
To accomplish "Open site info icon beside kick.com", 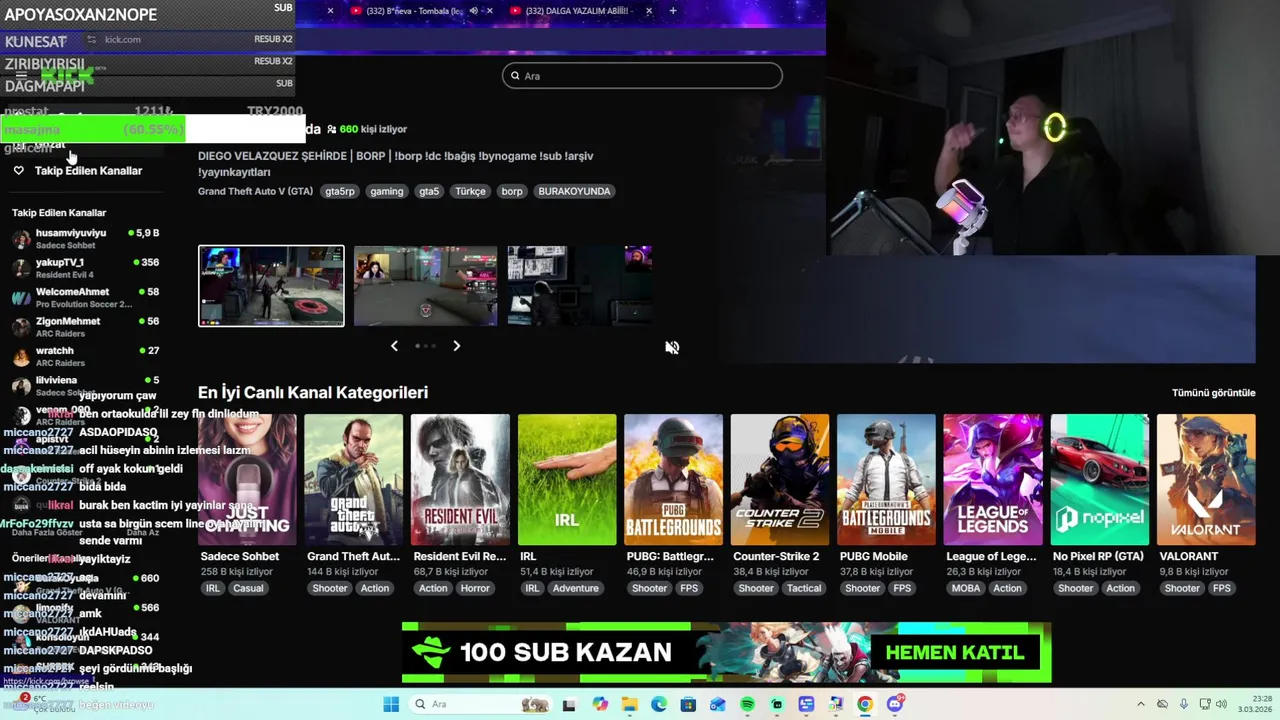I will (91, 39).
